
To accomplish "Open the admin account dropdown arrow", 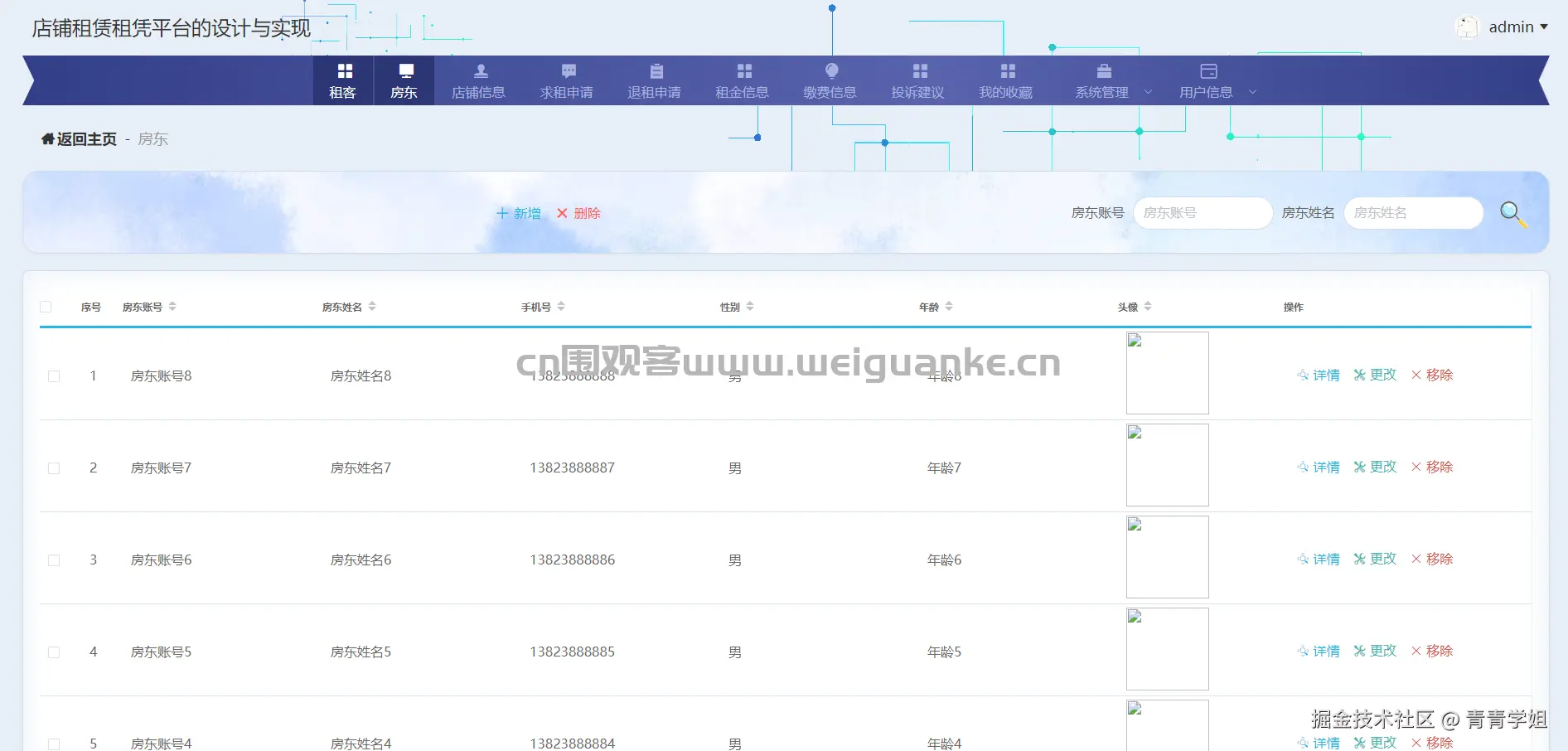I will coord(1544,27).
